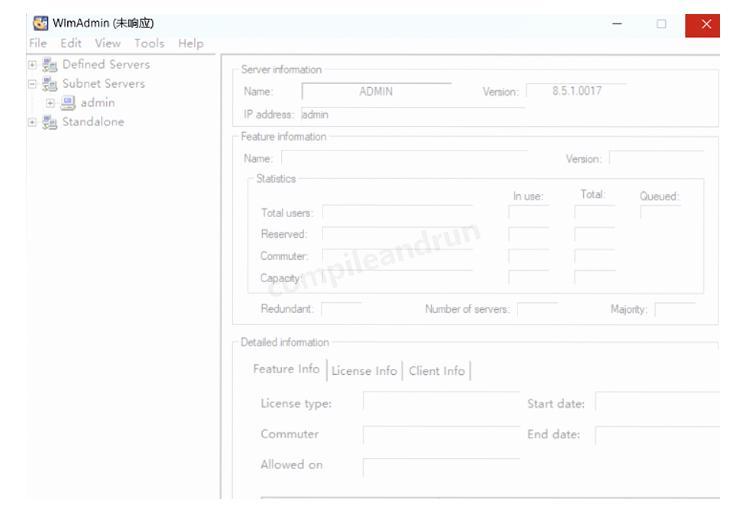
Task: Click the Total users In use field
Action: click(x=529, y=212)
